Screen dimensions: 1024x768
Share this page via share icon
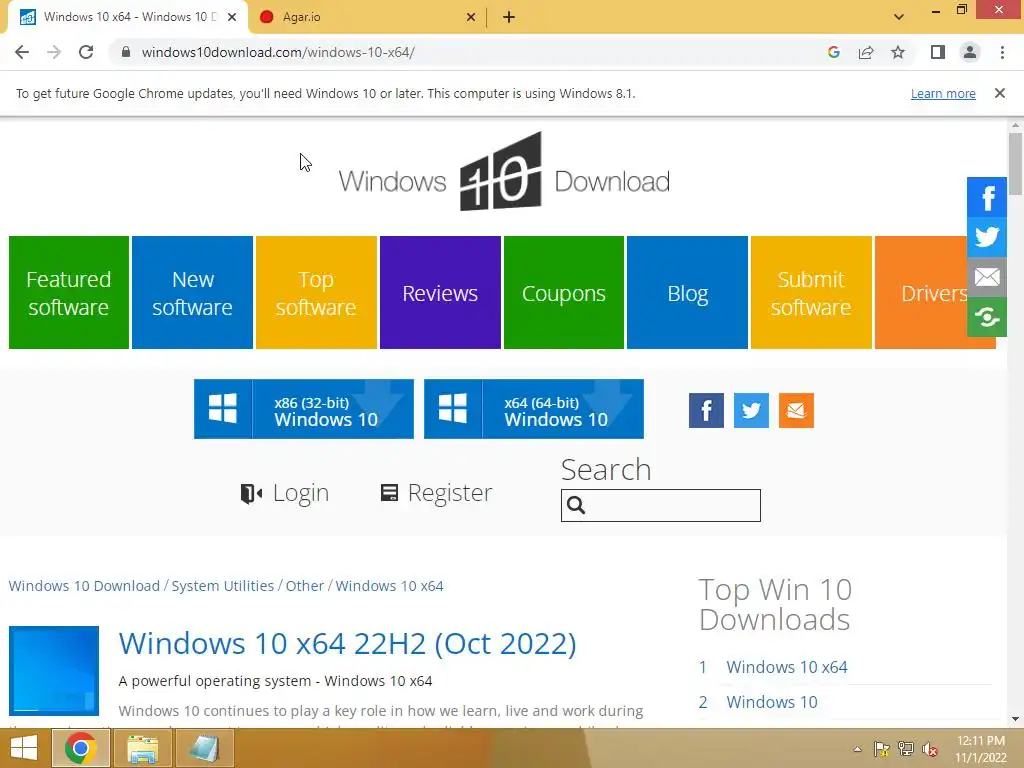(866, 52)
